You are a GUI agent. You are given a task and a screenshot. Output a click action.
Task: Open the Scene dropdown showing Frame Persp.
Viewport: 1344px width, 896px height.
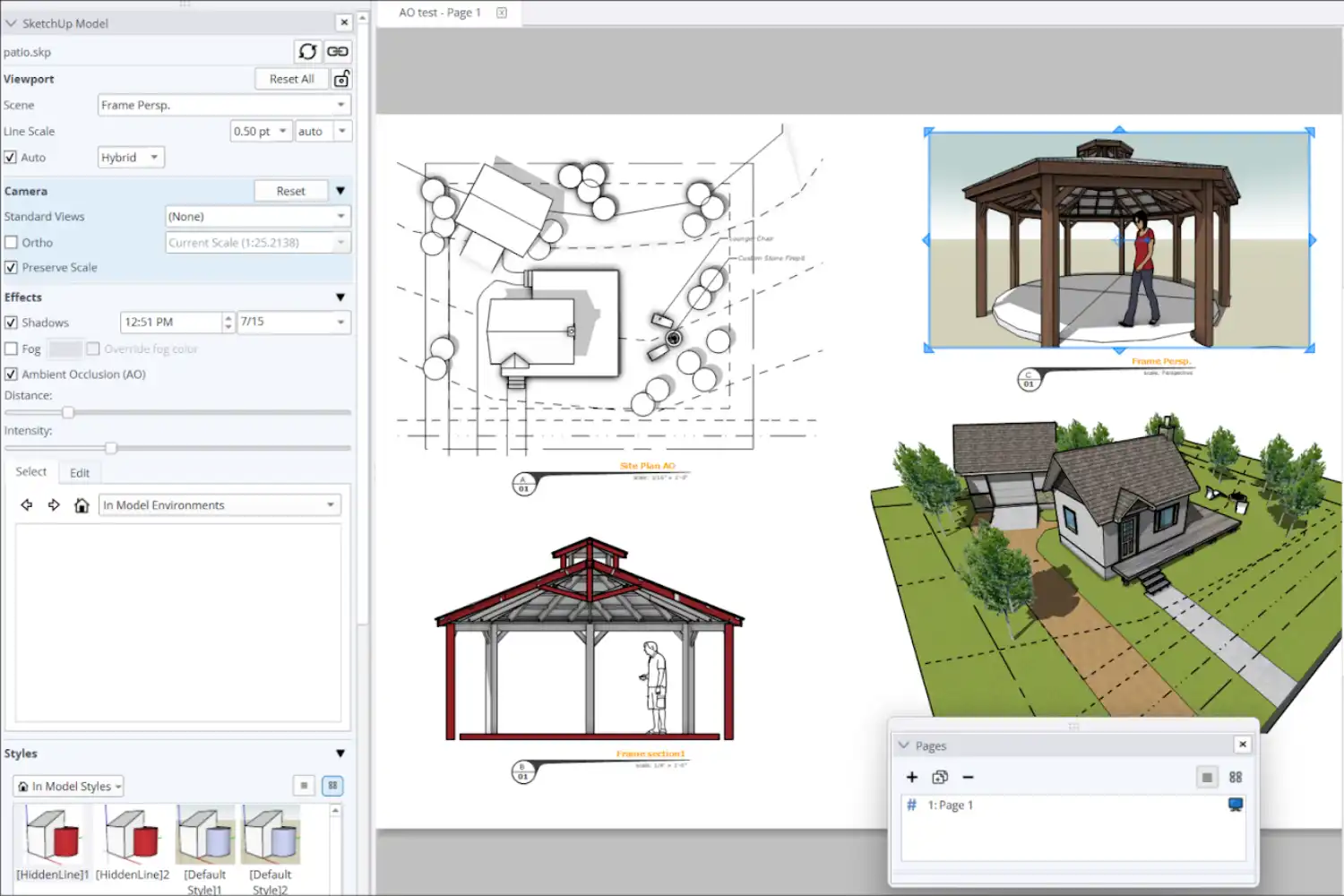(222, 105)
